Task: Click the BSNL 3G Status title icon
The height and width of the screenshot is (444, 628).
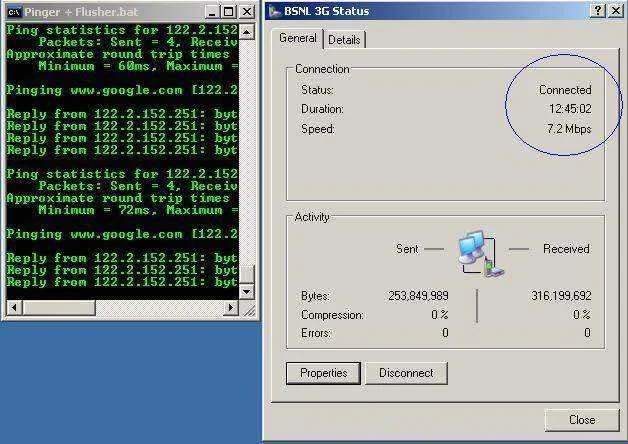Action: (275, 11)
